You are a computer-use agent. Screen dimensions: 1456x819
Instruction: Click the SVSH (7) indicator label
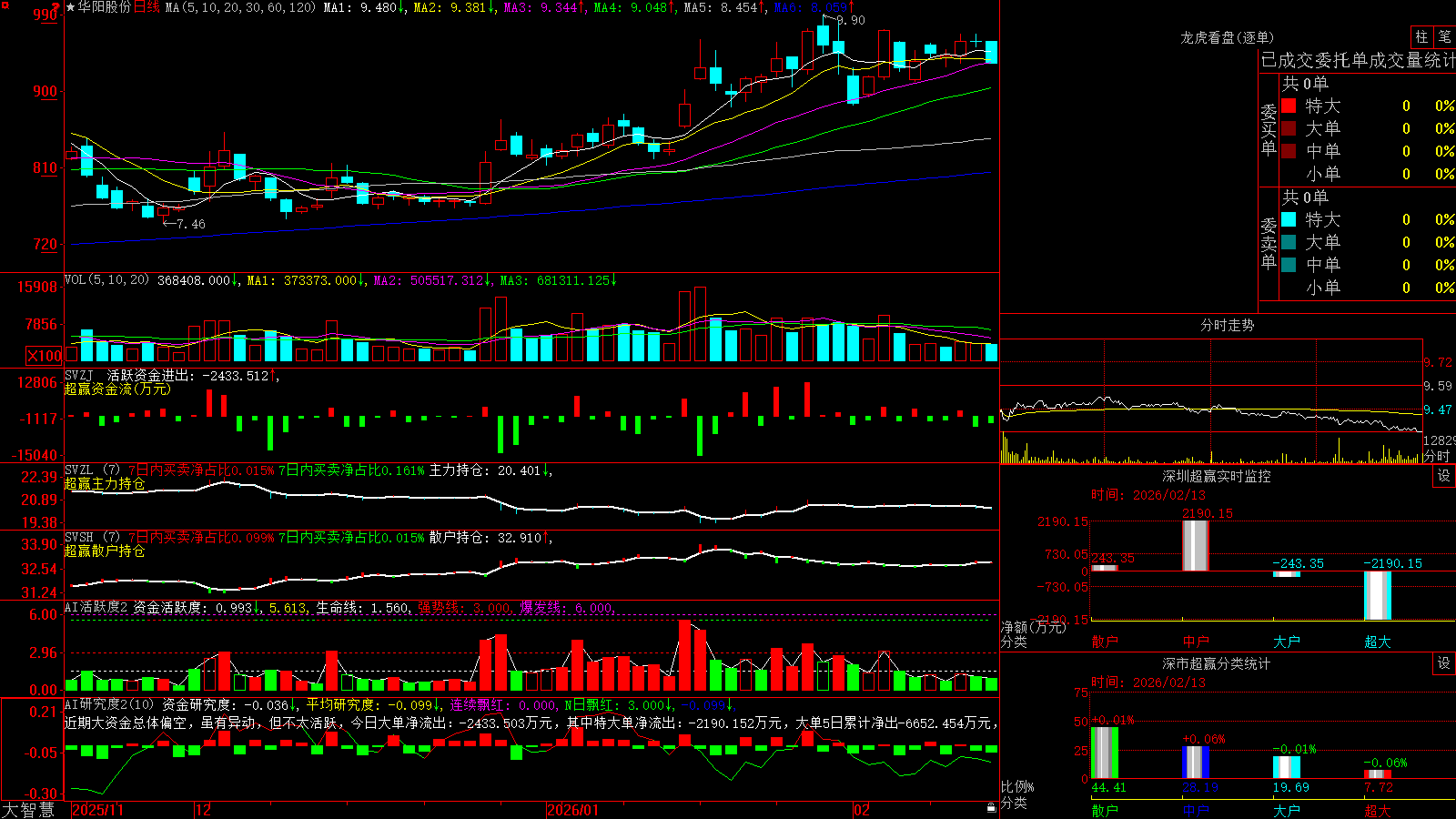point(92,538)
